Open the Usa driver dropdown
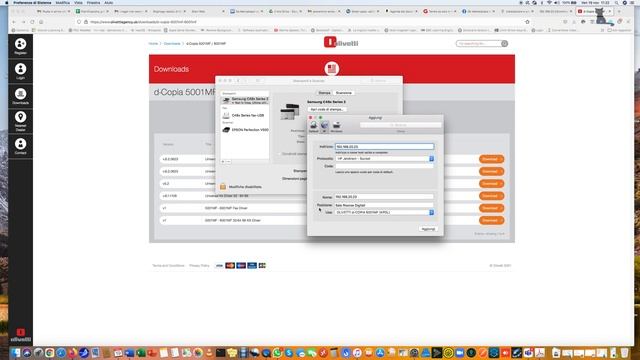The width and height of the screenshot is (640, 360). coord(384,212)
